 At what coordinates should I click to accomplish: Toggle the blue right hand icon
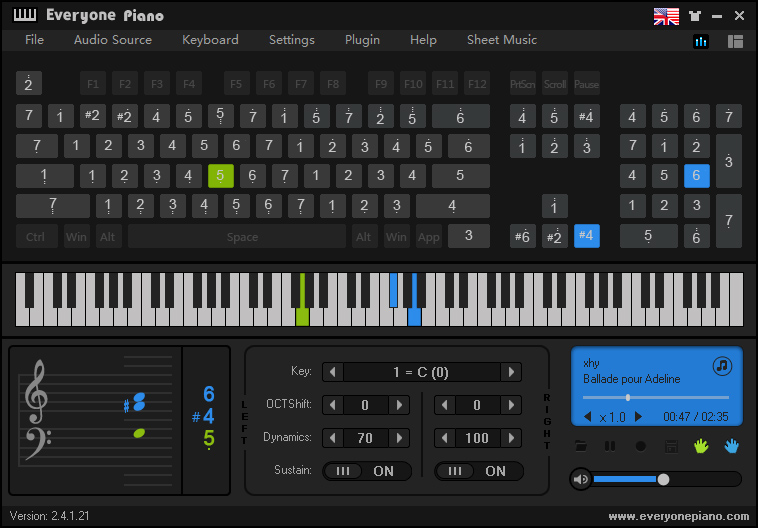(x=731, y=445)
